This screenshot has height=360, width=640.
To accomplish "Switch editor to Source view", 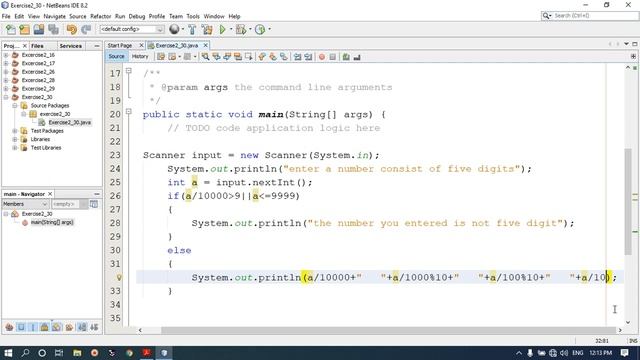I will pos(116,56).
